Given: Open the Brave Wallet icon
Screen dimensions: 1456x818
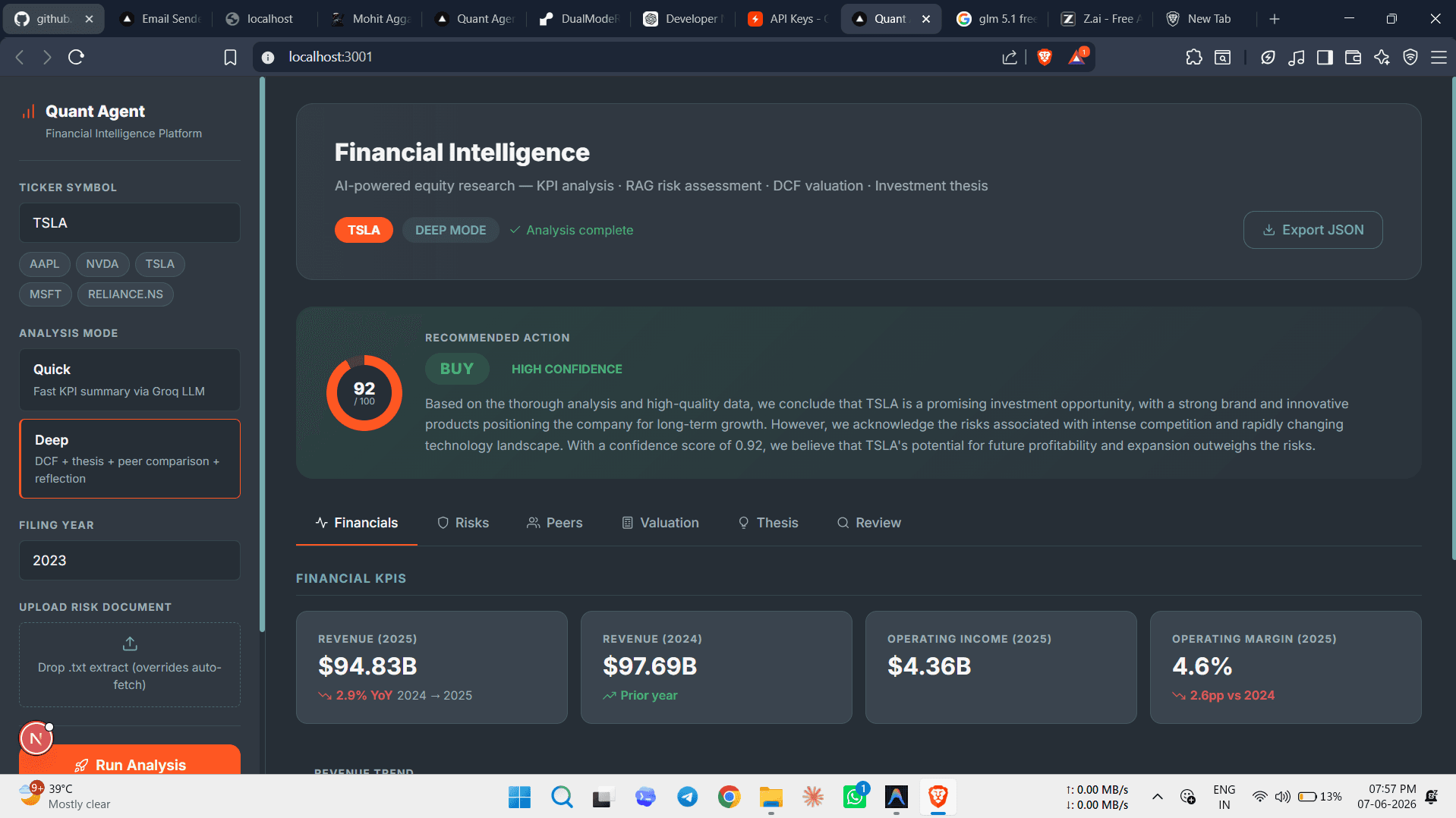Looking at the screenshot, I should click(x=1353, y=57).
